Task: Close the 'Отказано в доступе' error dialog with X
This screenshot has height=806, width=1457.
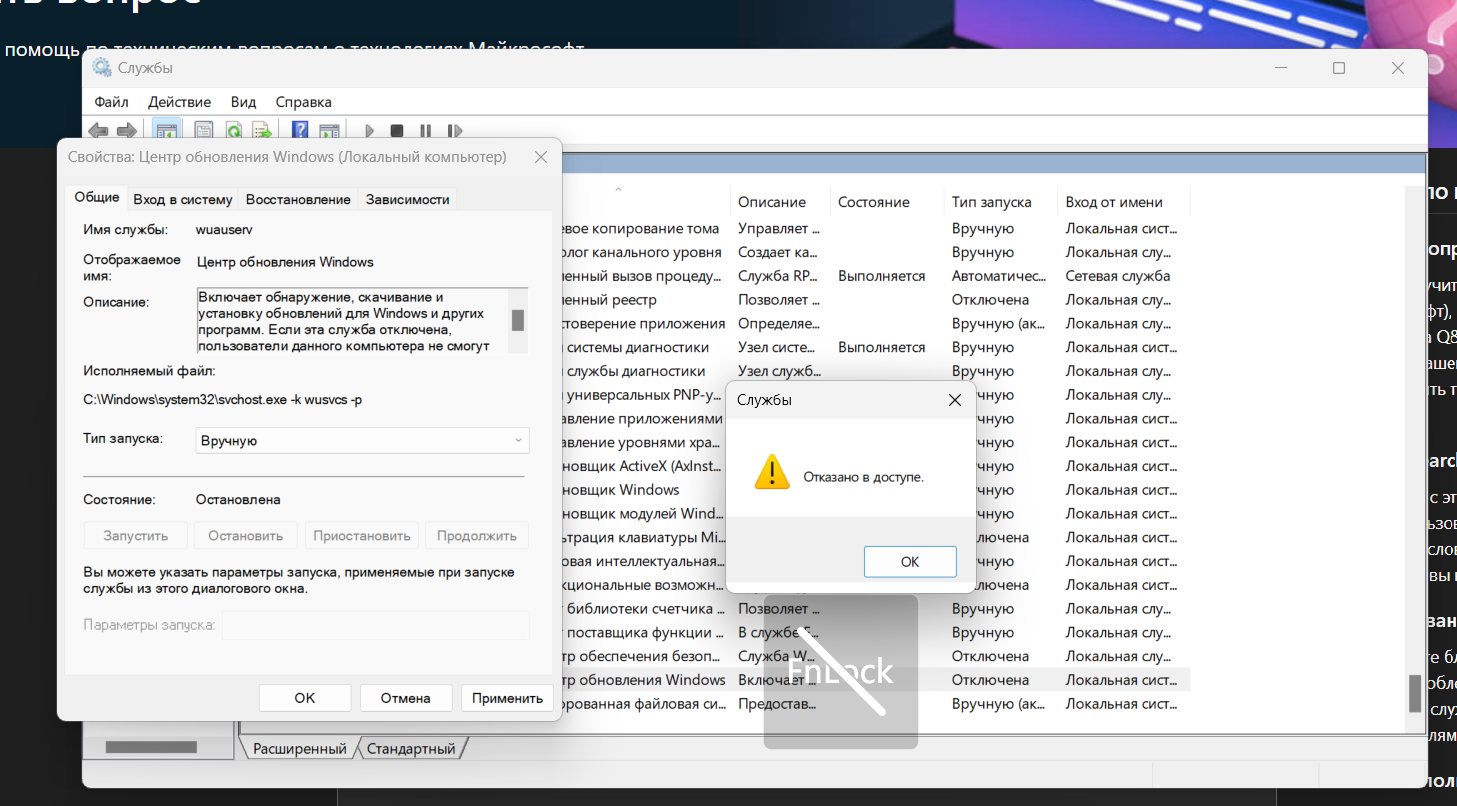Action: (x=955, y=400)
